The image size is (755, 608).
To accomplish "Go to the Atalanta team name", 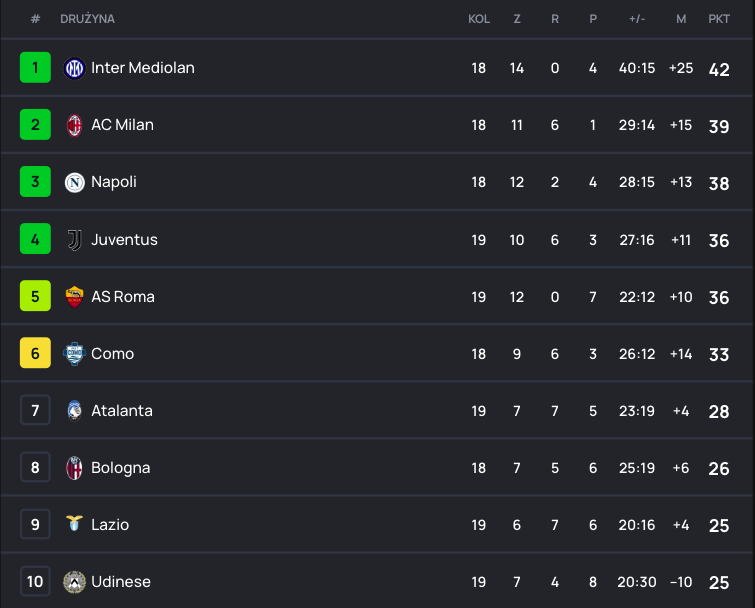I will [122, 411].
